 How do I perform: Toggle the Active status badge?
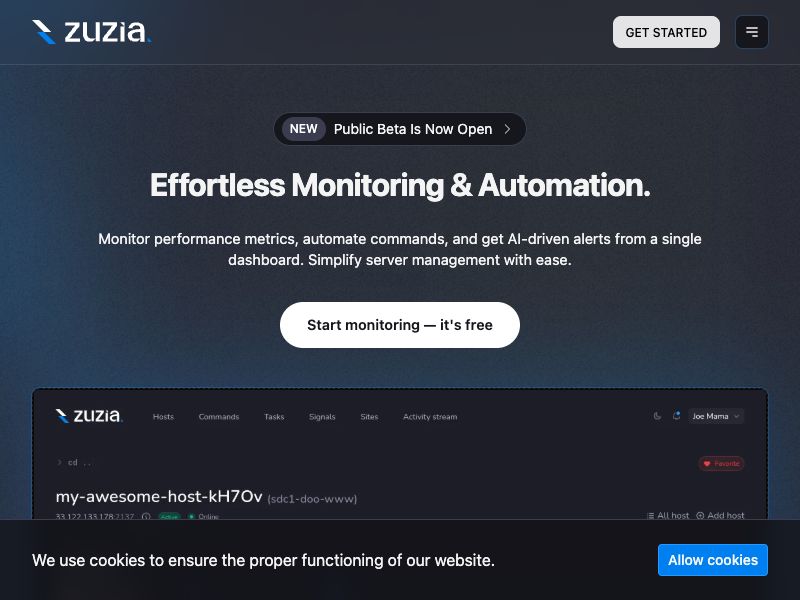coord(172,517)
